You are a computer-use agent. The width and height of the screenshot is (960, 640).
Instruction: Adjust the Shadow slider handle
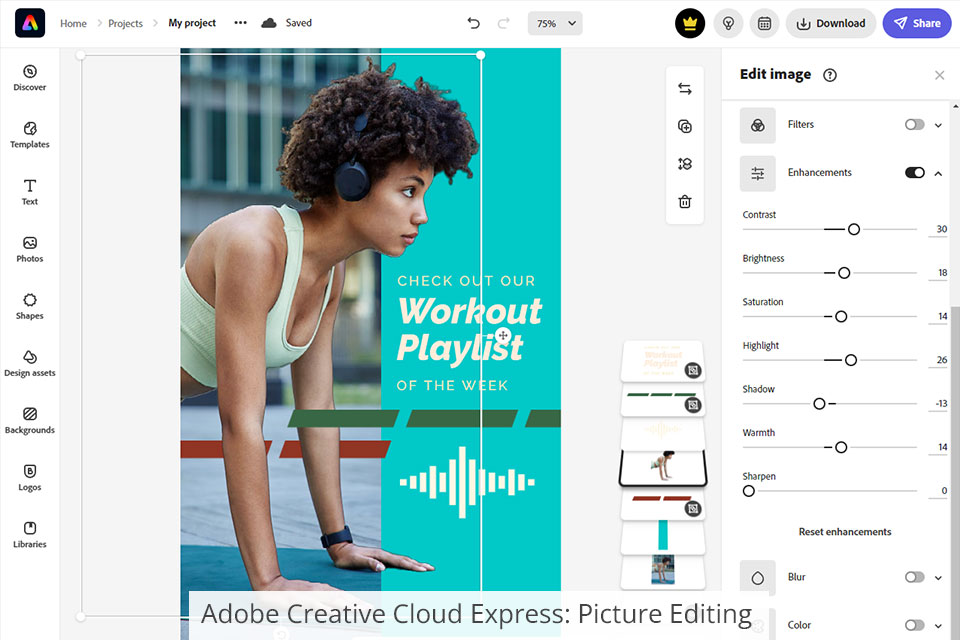[x=819, y=404]
